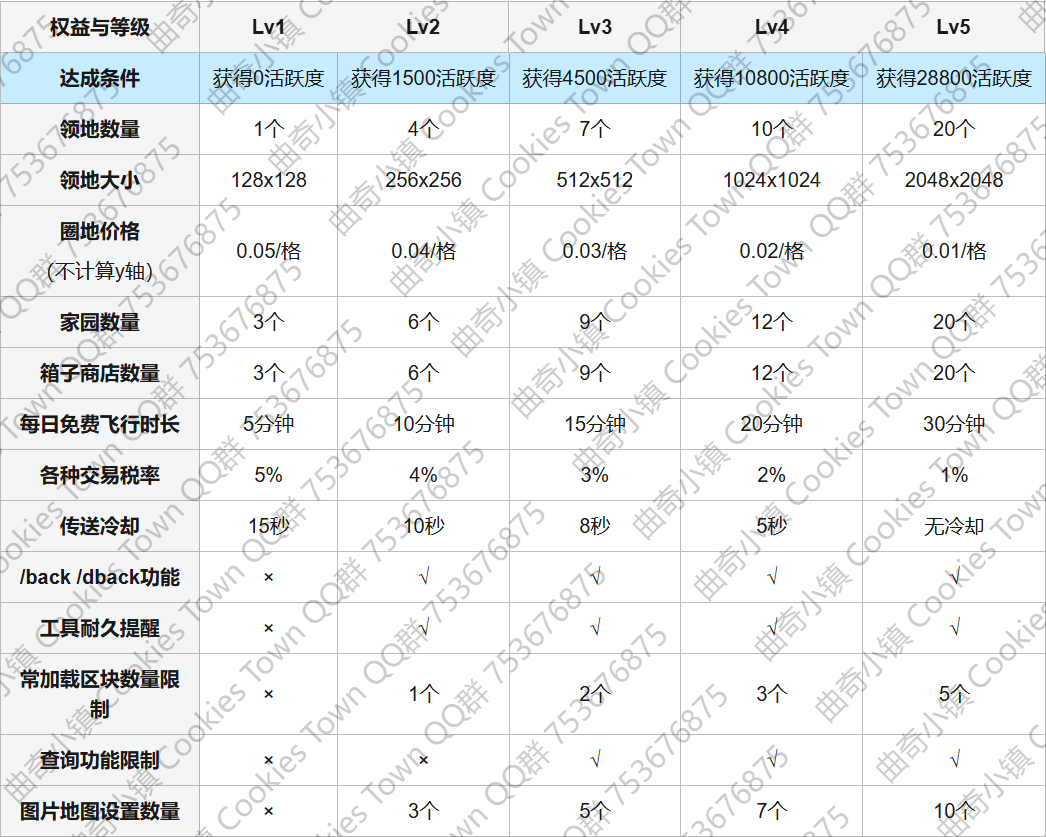Click the 每日免费飞行时长 row label
This screenshot has width=1046, height=837.
(x=99, y=424)
